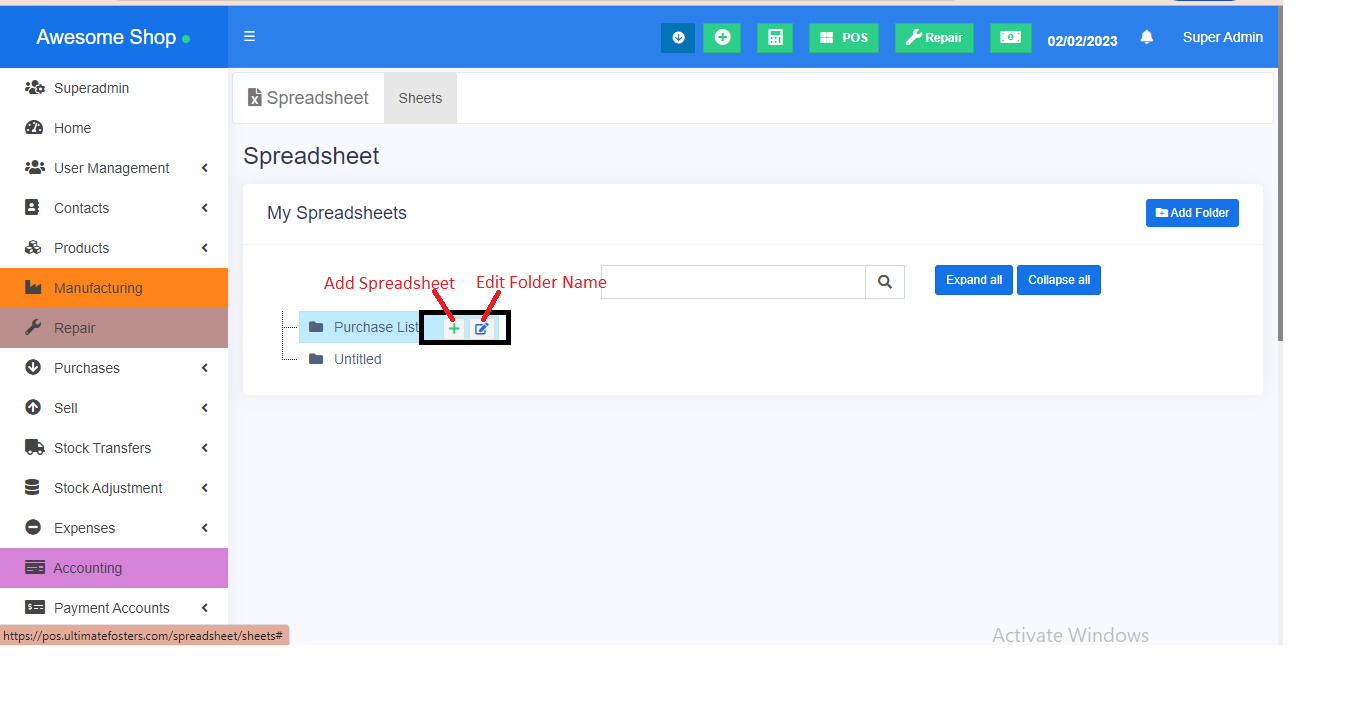Toggle sidebar with hamburger menu icon

tap(249, 37)
